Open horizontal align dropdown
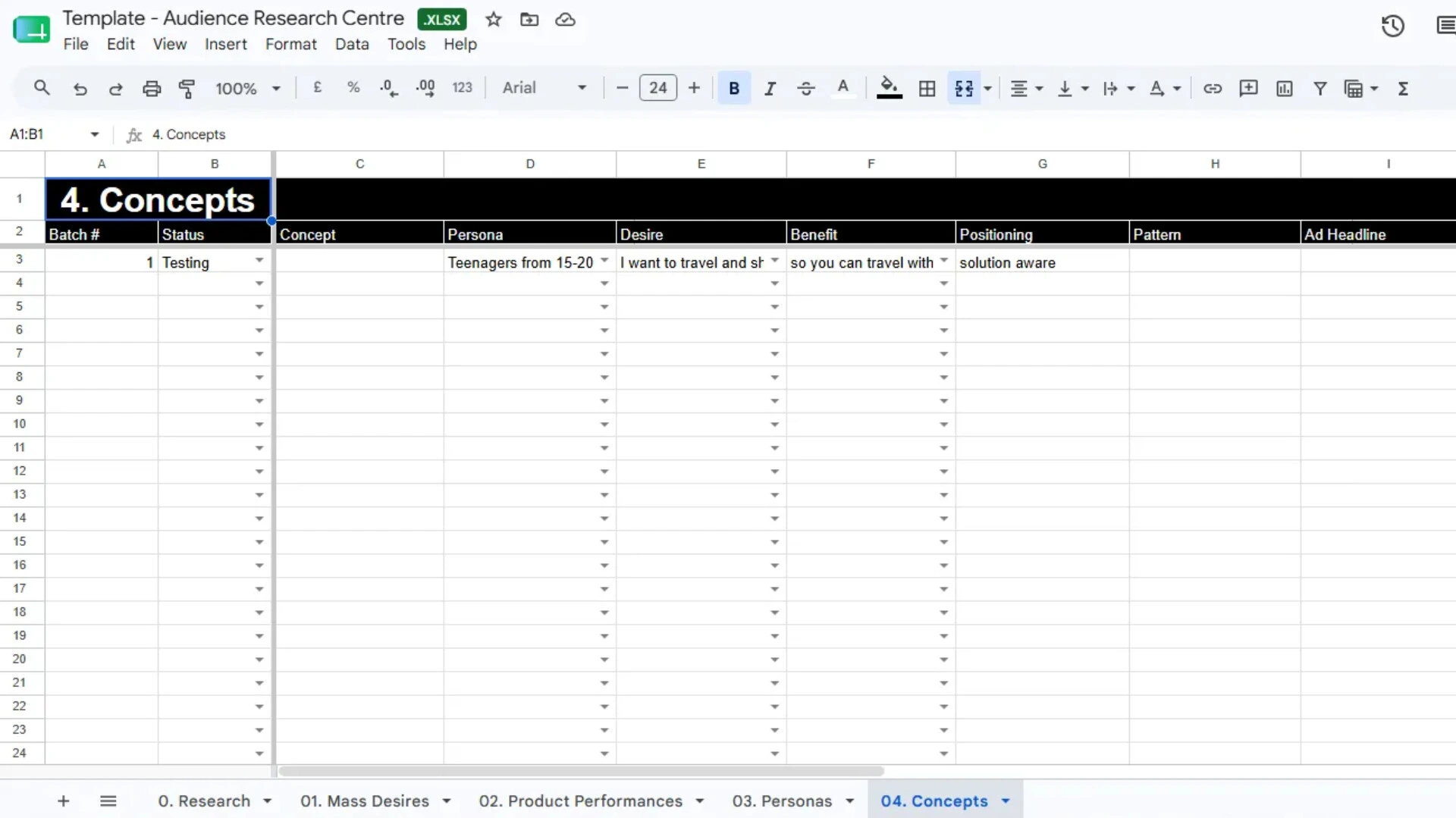 [1027, 89]
